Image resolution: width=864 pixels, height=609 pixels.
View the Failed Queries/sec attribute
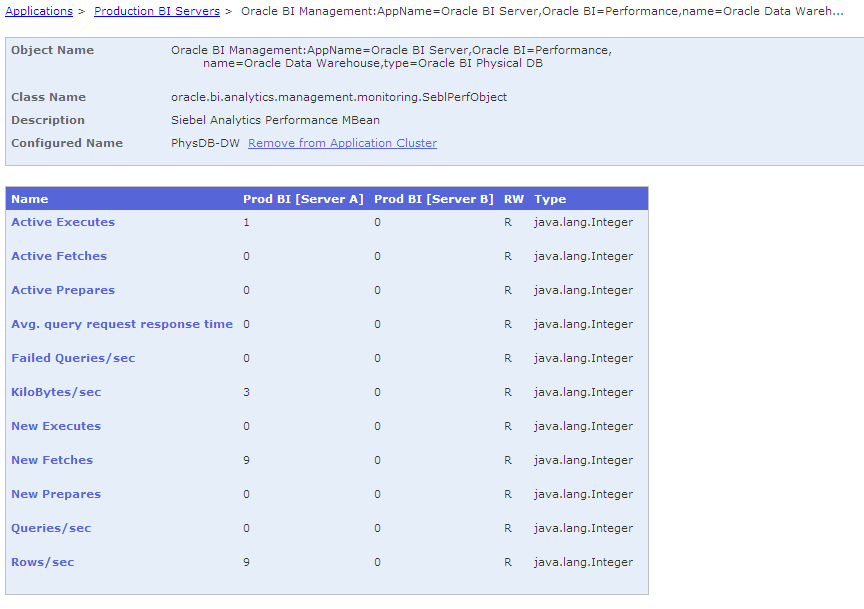click(x=73, y=358)
